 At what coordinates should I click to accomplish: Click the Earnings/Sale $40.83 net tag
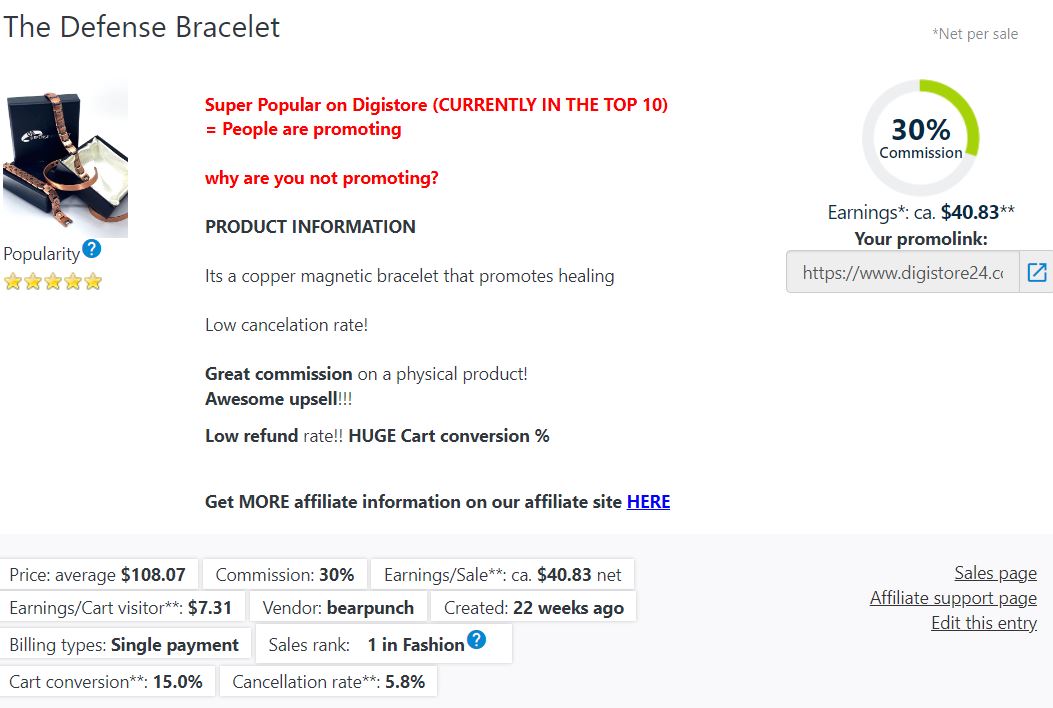tap(502, 575)
